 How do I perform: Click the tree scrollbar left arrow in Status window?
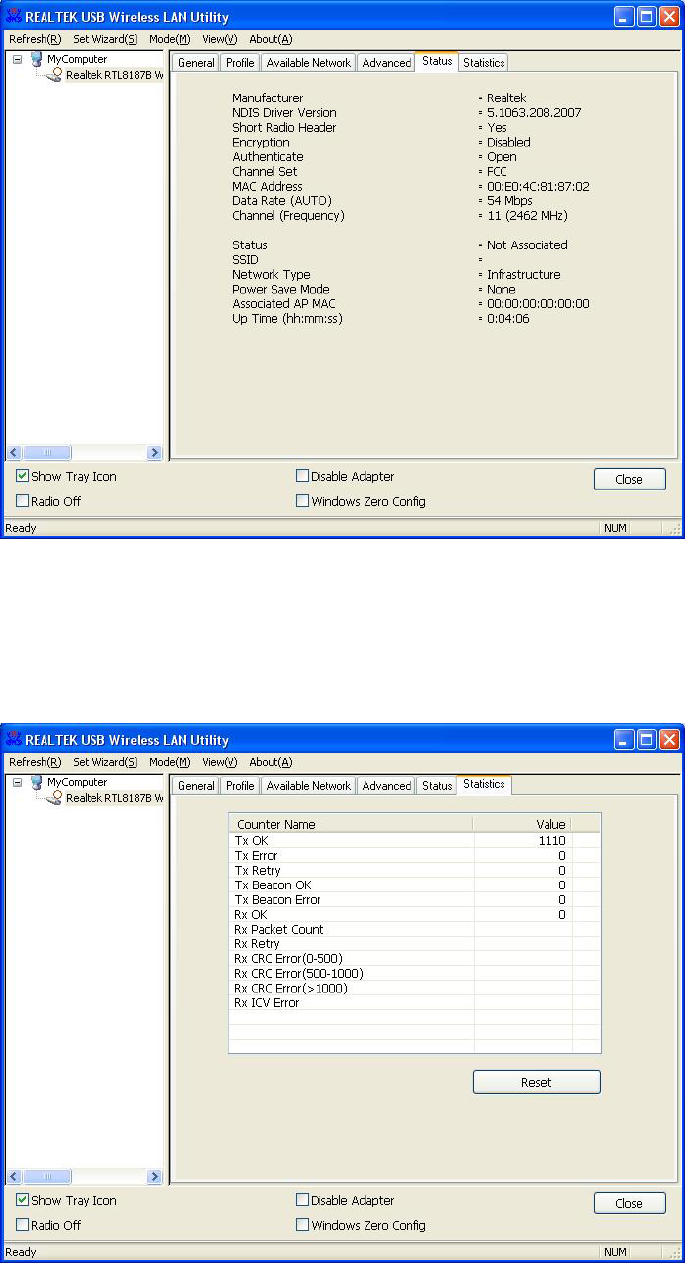click(14, 452)
